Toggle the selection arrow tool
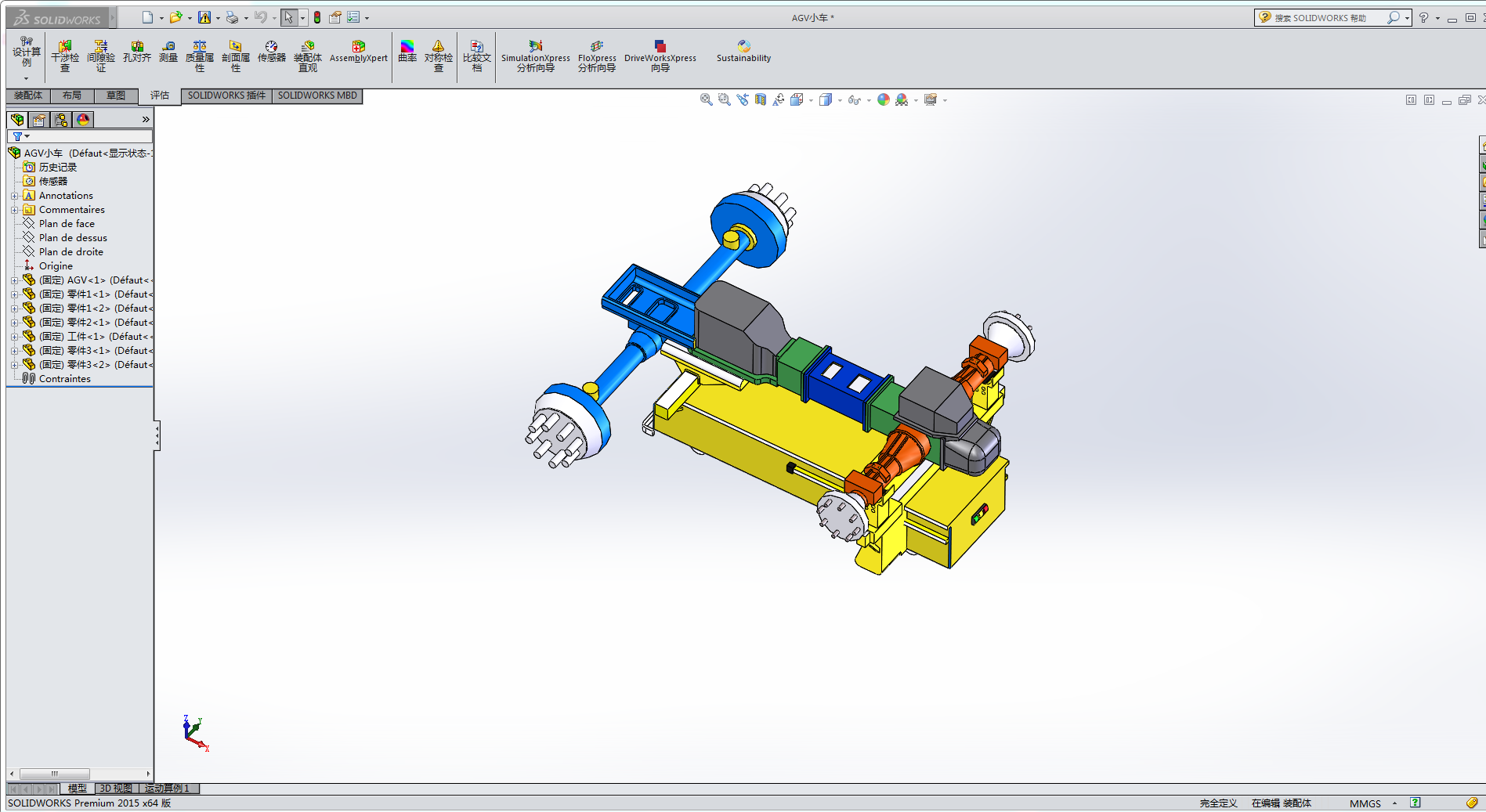The image size is (1486, 812). (288, 17)
